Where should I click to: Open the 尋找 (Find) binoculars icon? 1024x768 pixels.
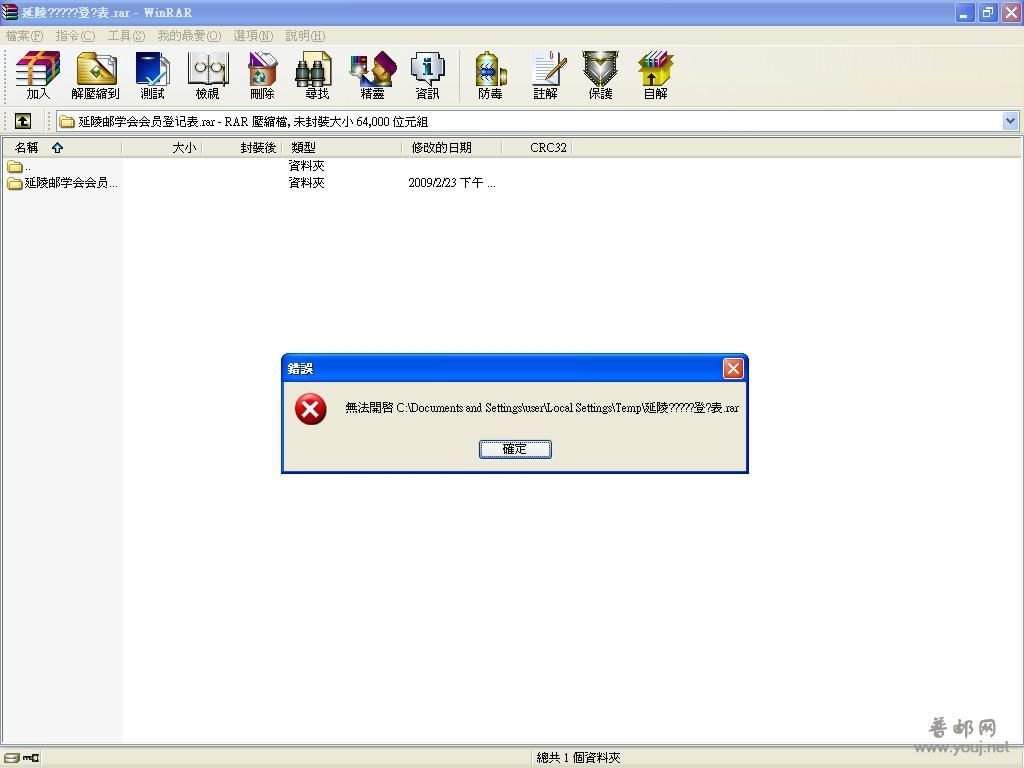(x=317, y=75)
